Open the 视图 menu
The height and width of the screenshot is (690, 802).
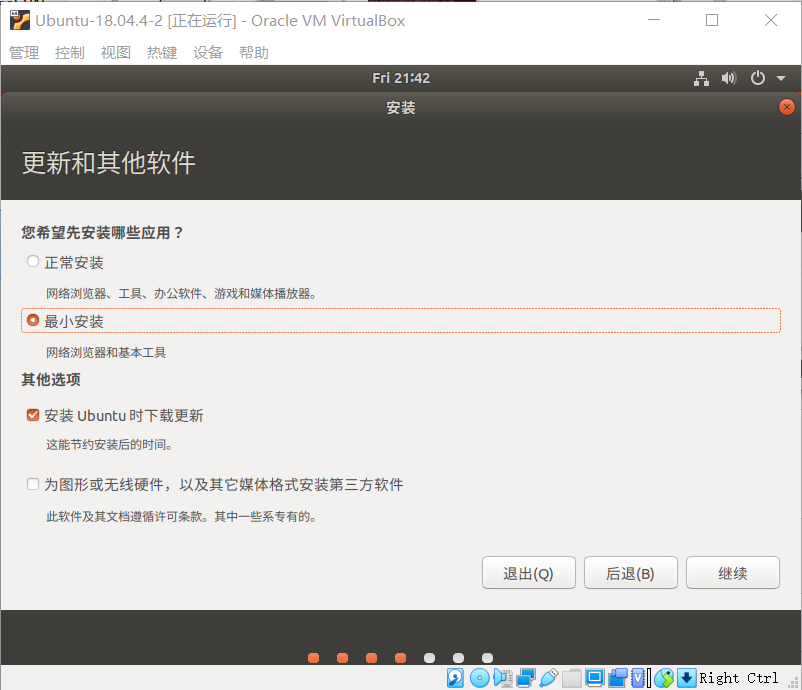click(116, 52)
